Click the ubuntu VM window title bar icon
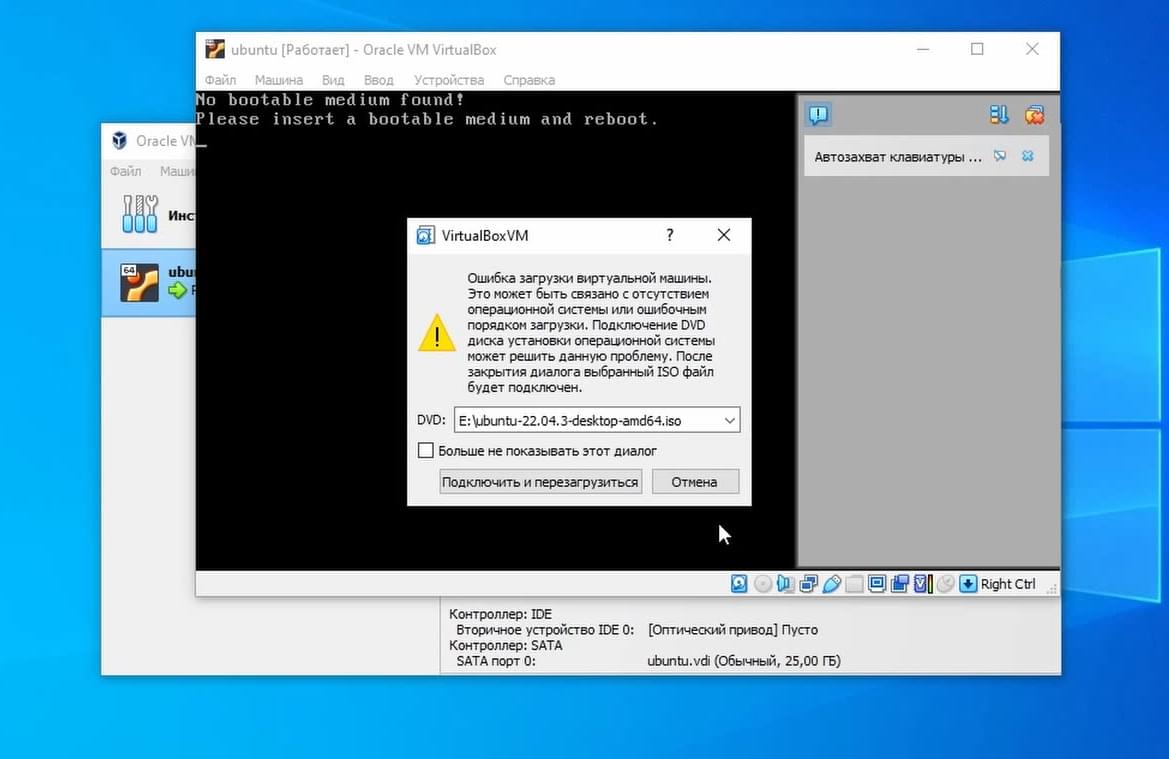This screenshot has height=759, width=1169. coord(215,49)
